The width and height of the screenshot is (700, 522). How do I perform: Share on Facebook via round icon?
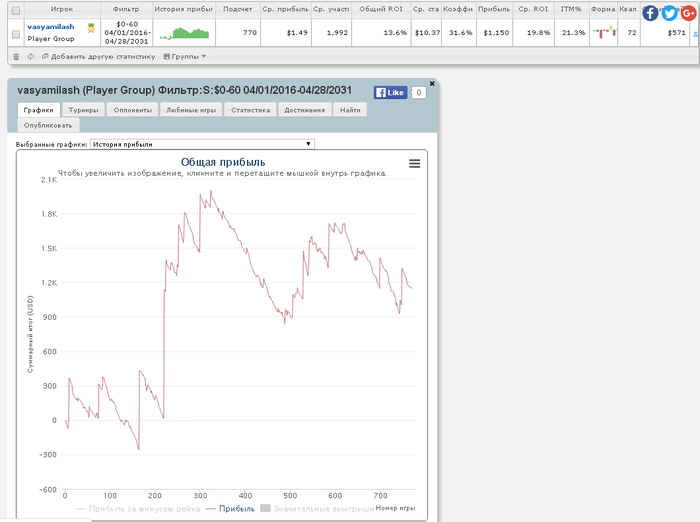point(650,13)
